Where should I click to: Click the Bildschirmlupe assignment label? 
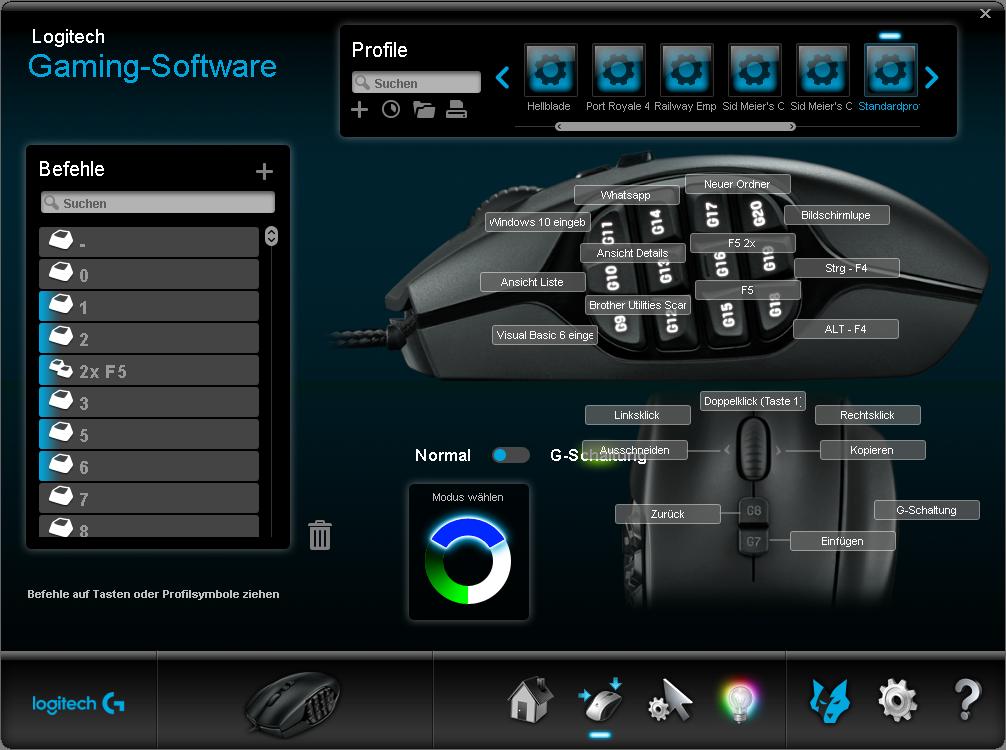pyautogui.click(x=836, y=215)
